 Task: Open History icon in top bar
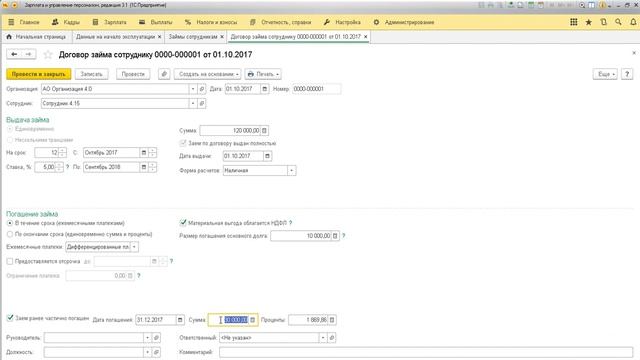[x=603, y=22]
